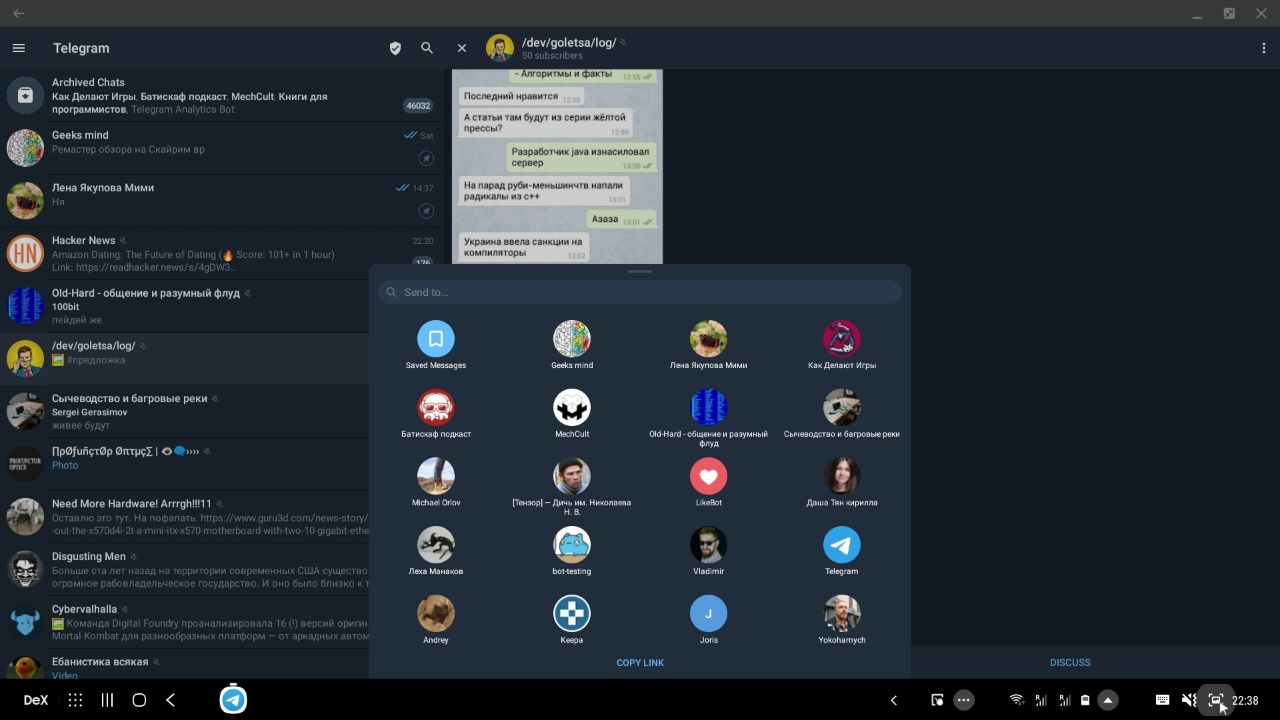Click the DeX button in taskbar
Image resolution: width=1280 pixels, height=720 pixels.
[x=35, y=700]
